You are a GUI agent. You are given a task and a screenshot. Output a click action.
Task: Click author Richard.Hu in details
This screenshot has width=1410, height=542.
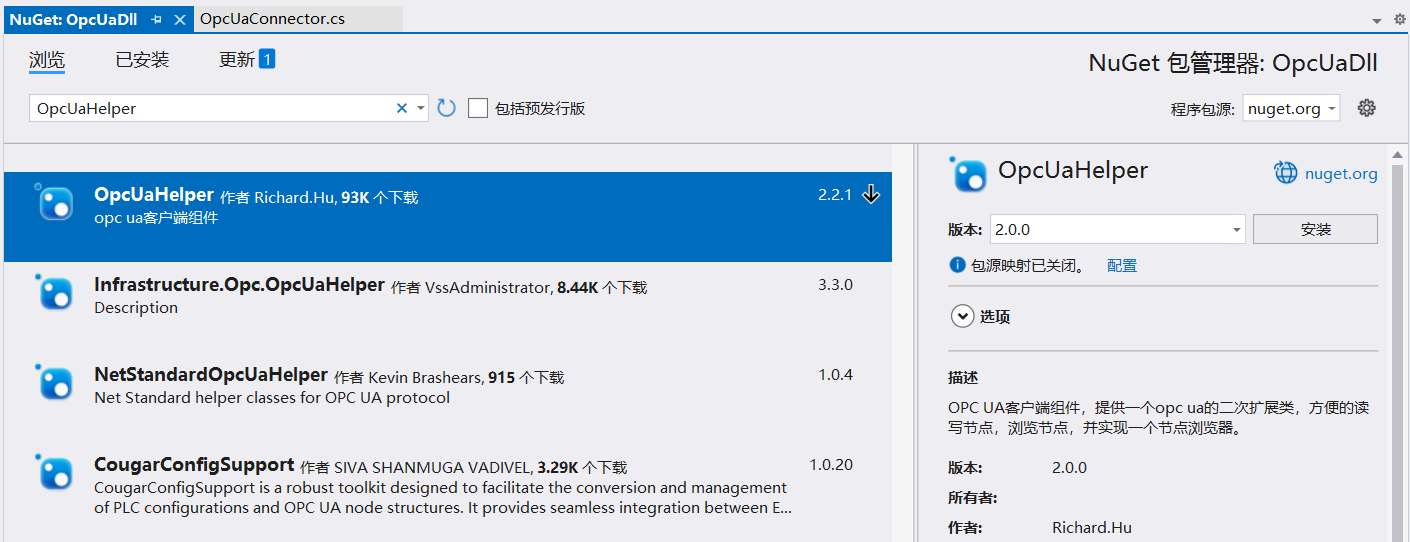click(x=1092, y=527)
